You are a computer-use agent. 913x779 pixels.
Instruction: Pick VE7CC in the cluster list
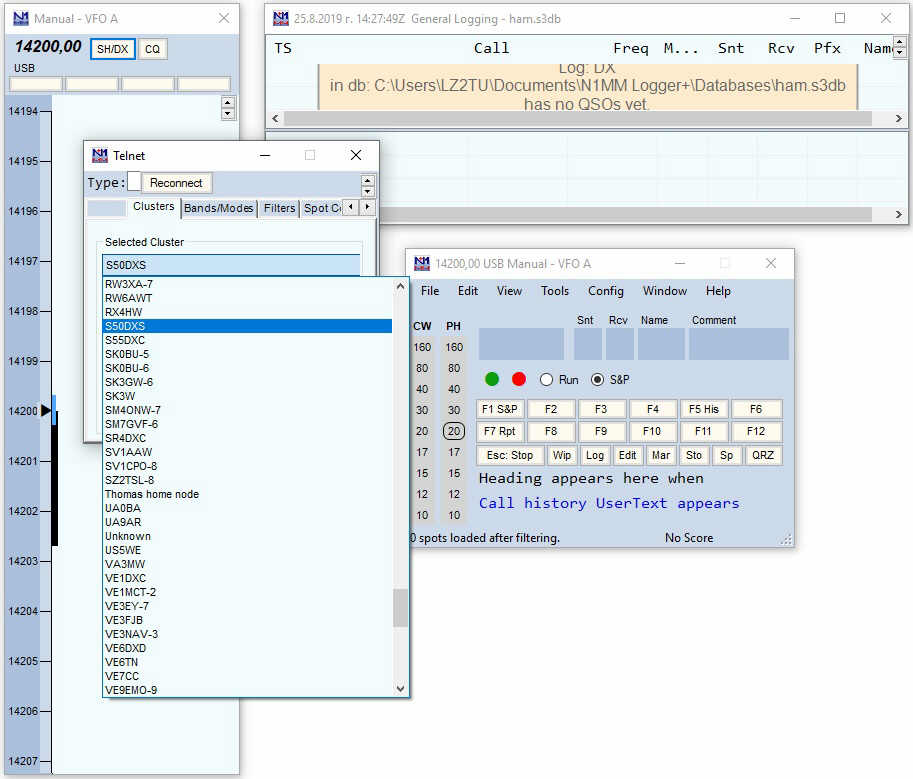(122, 676)
